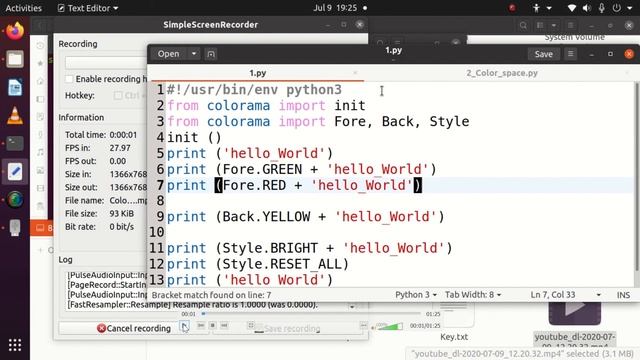
Task: Click line 2 'from colorama import init'
Action: pos(266,106)
